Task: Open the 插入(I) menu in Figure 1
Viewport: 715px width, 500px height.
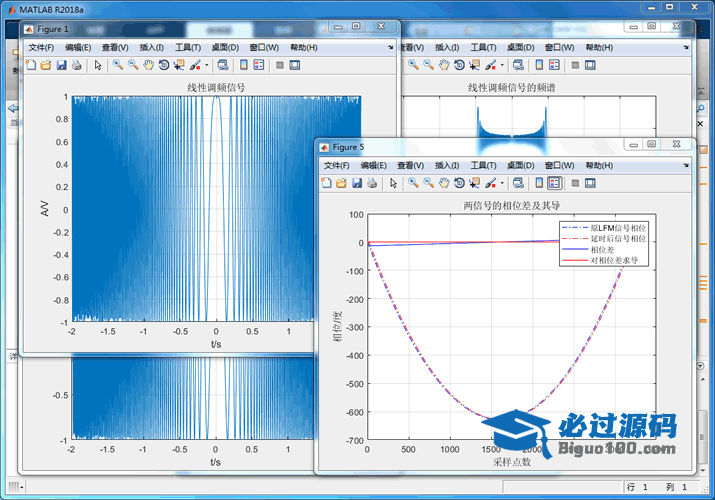Action: point(152,47)
